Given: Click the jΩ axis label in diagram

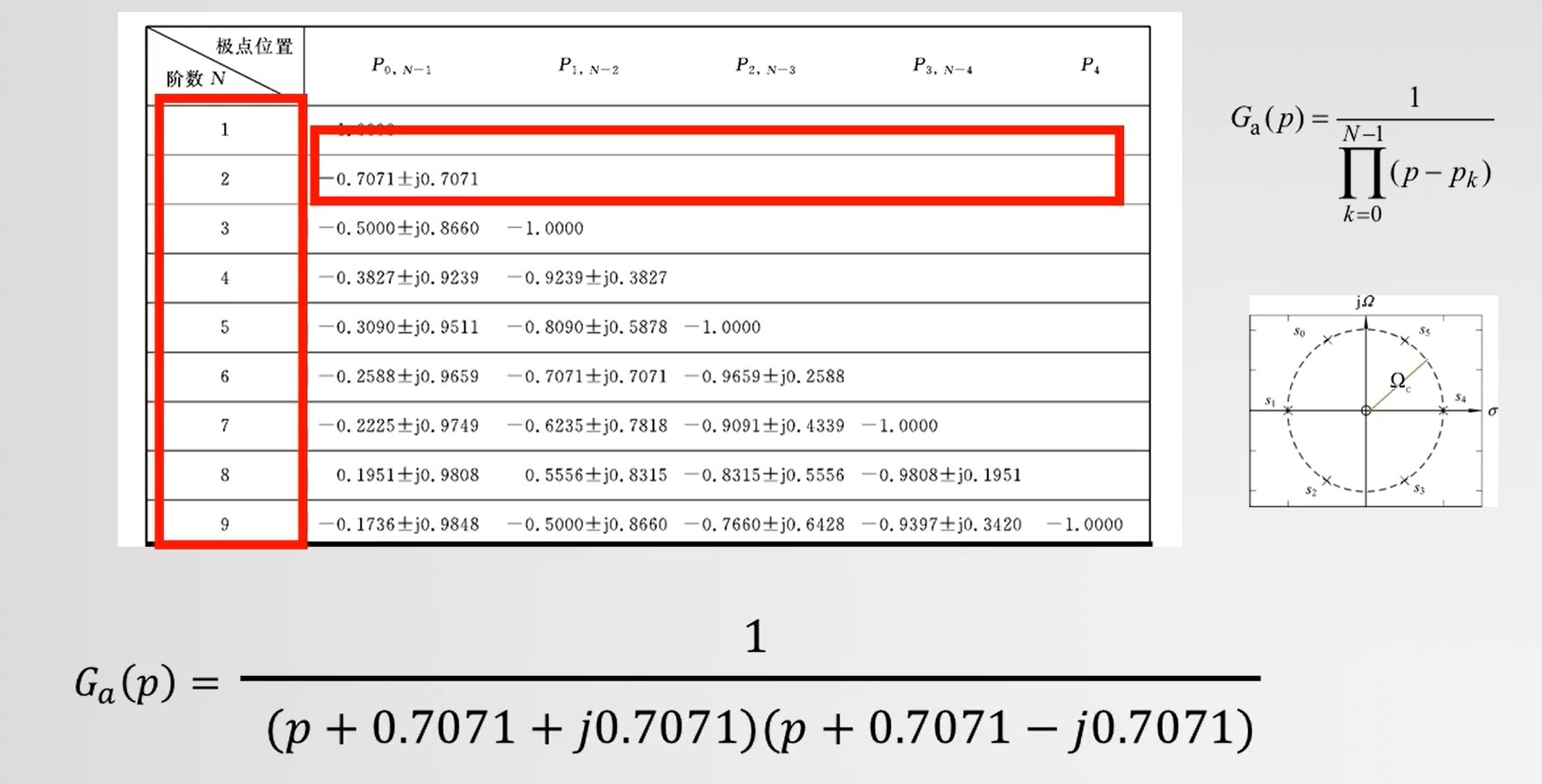Looking at the screenshot, I should (1365, 302).
